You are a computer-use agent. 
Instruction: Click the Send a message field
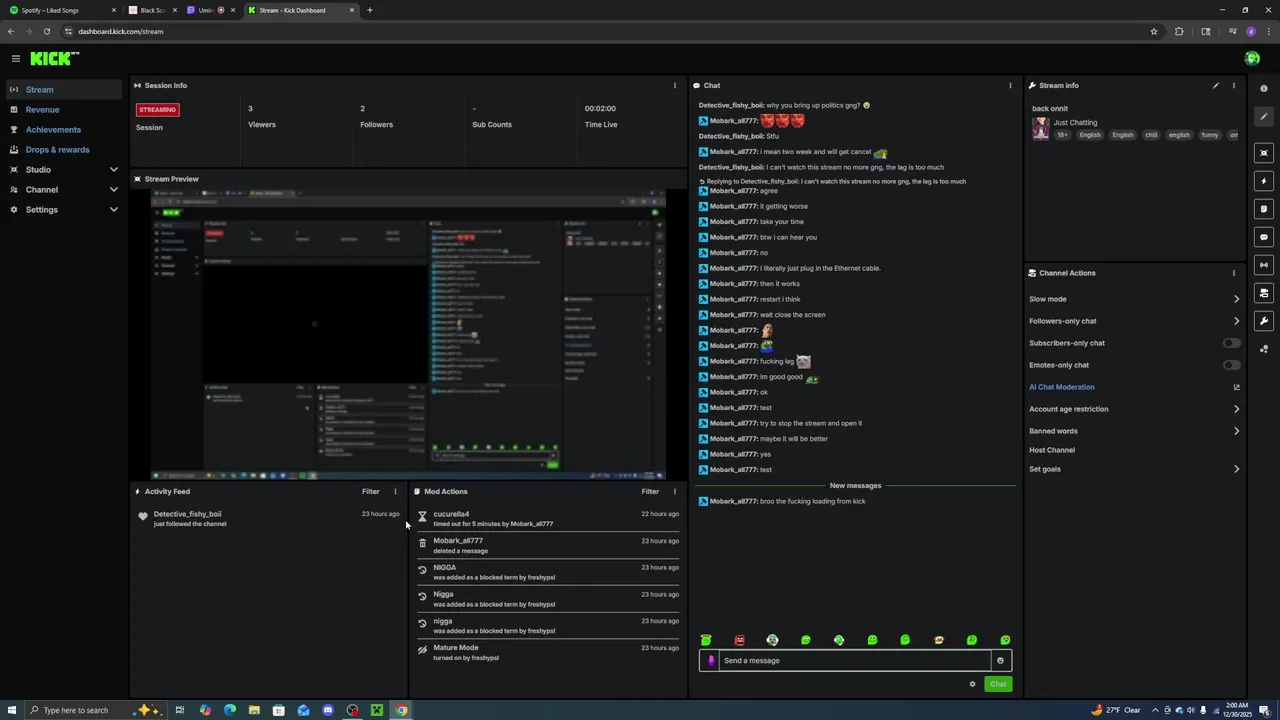(x=856, y=660)
